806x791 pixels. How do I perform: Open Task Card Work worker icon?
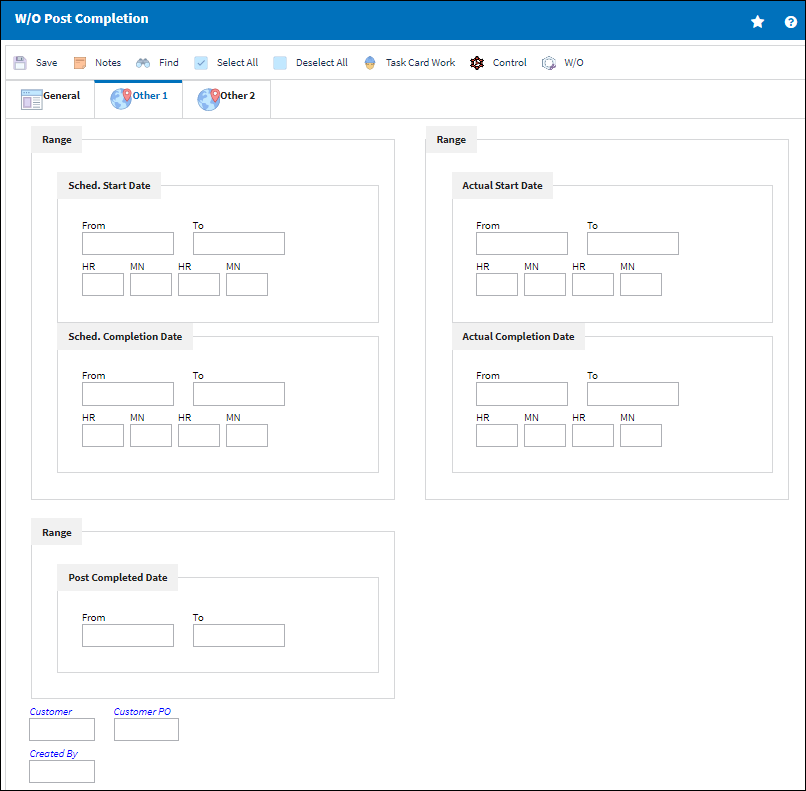pos(370,63)
